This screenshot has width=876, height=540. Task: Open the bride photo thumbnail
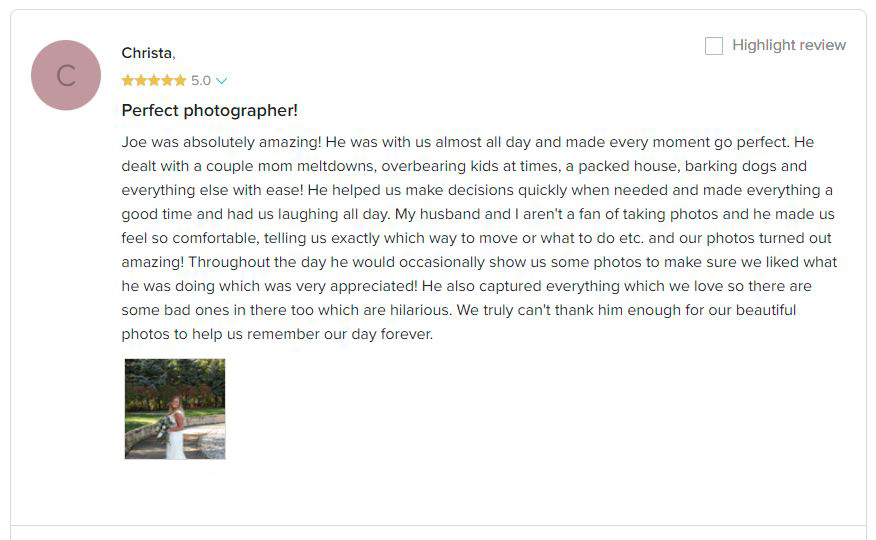pyautogui.click(x=175, y=409)
